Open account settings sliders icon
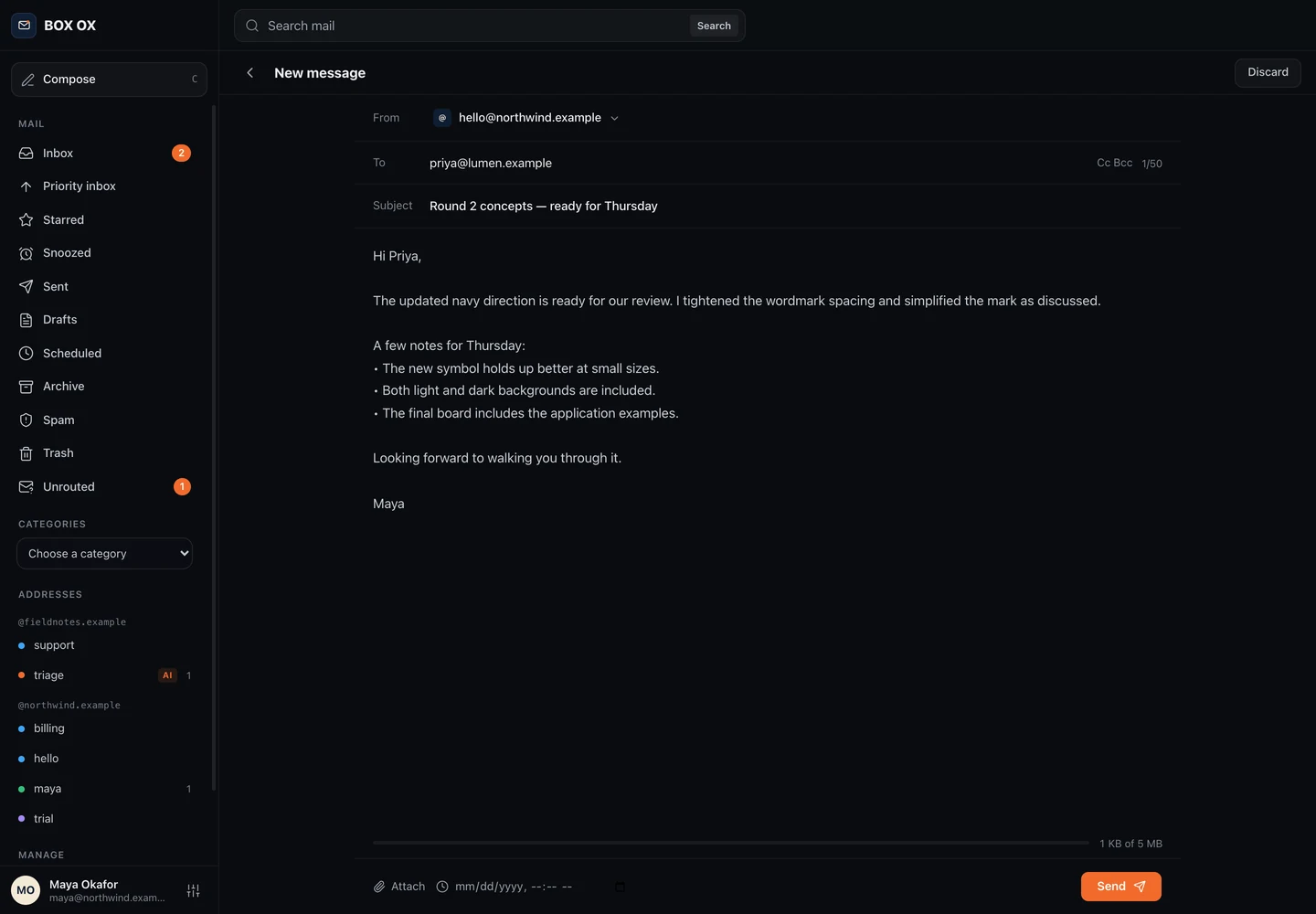The width and height of the screenshot is (1316, 914). [x=194, y=891]
